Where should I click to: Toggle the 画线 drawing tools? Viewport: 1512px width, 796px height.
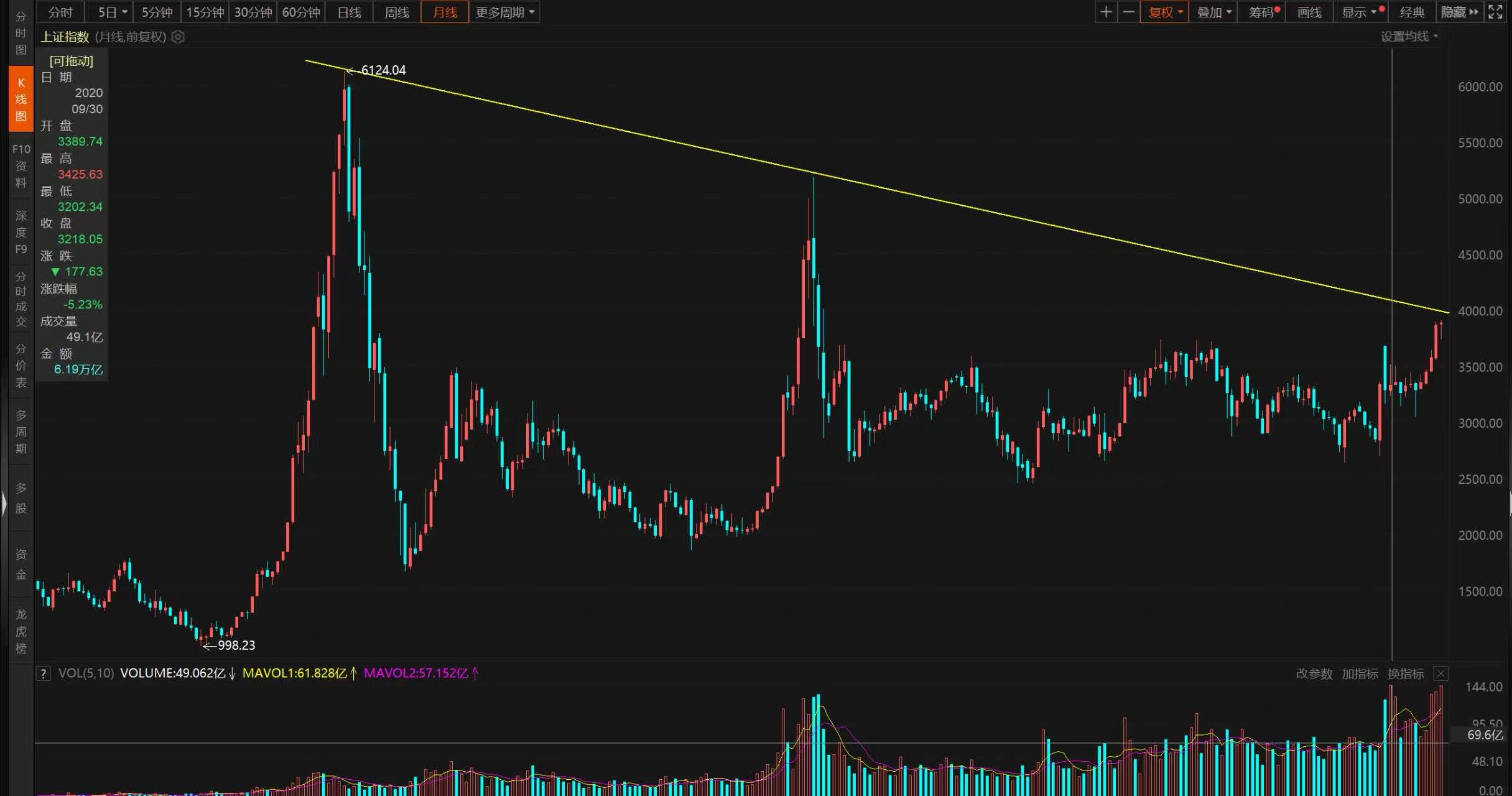(x=1309, y=12)
